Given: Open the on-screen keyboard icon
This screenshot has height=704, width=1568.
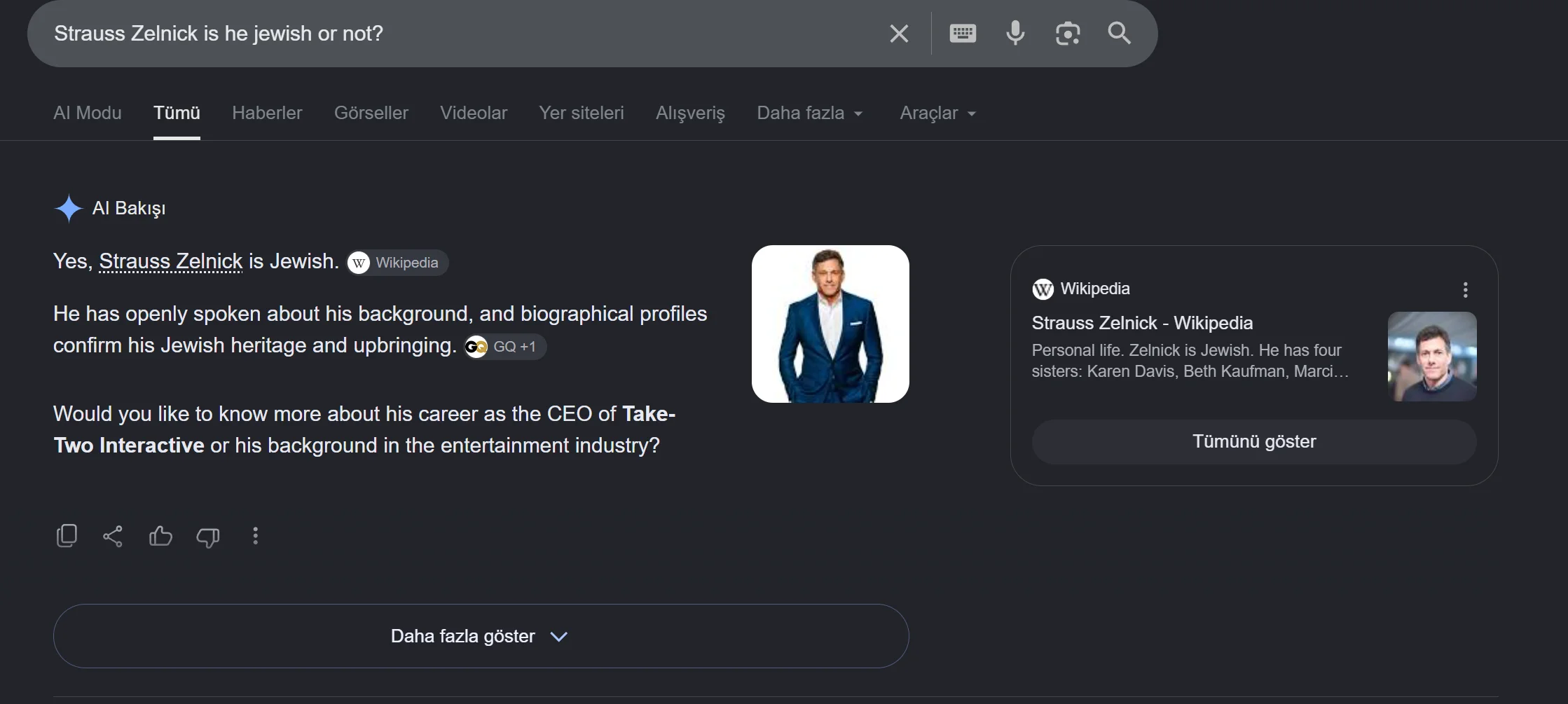Looking at the screenshot, I should (963, 33).
